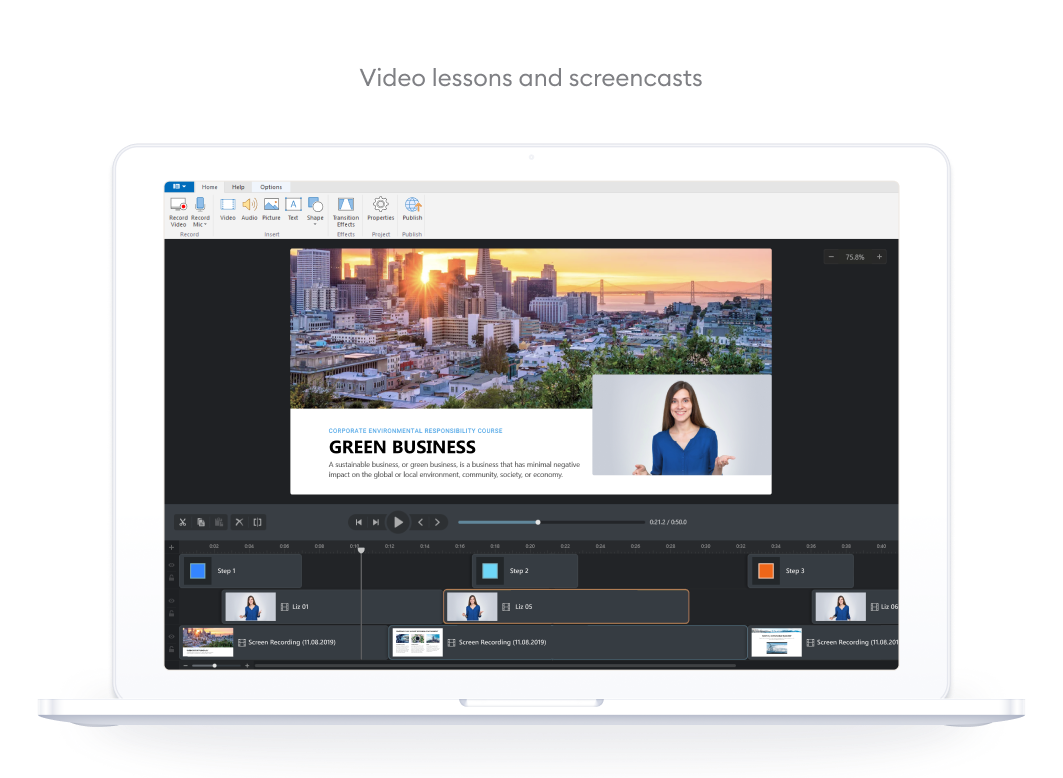Select the blue Step 1 clip
Viewport: 1063px width, 778px height.
[x=241, y=571]
